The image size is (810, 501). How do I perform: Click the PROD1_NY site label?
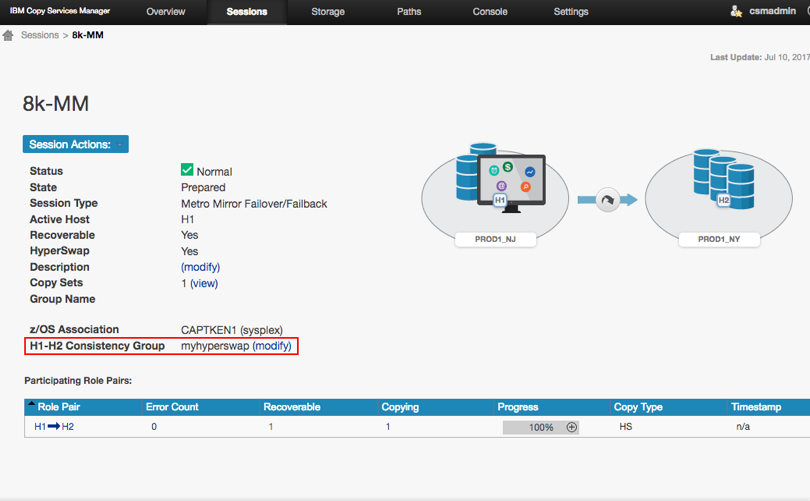[719, 239]
